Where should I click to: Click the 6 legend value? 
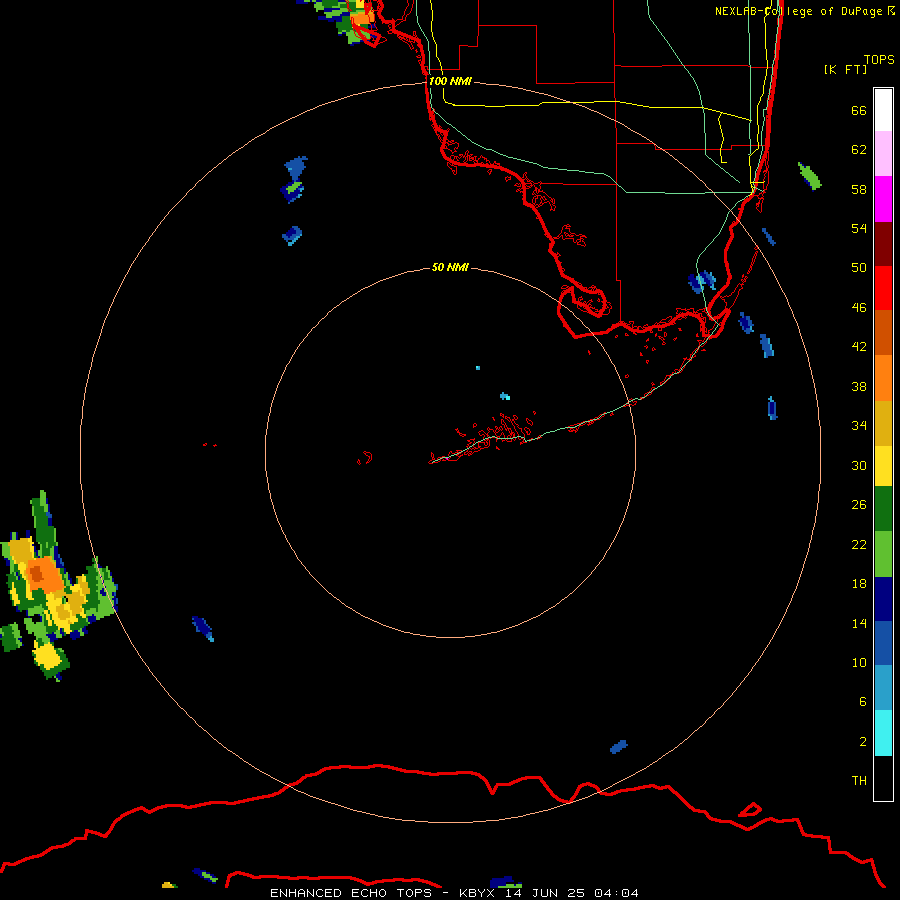point(862,702)
